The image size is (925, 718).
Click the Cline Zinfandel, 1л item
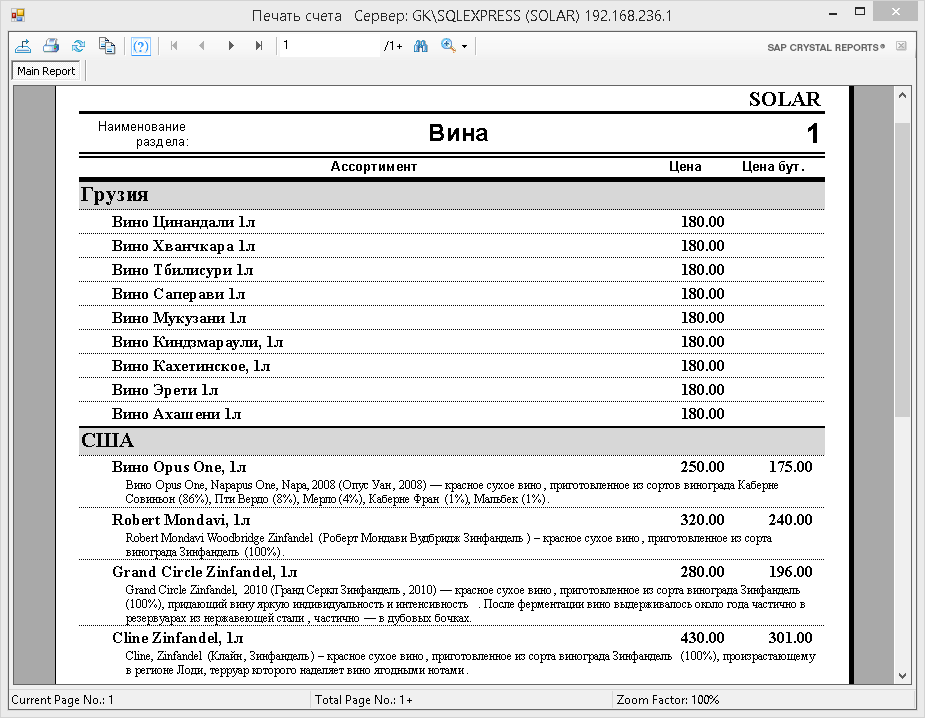click(x=178, y=638)
